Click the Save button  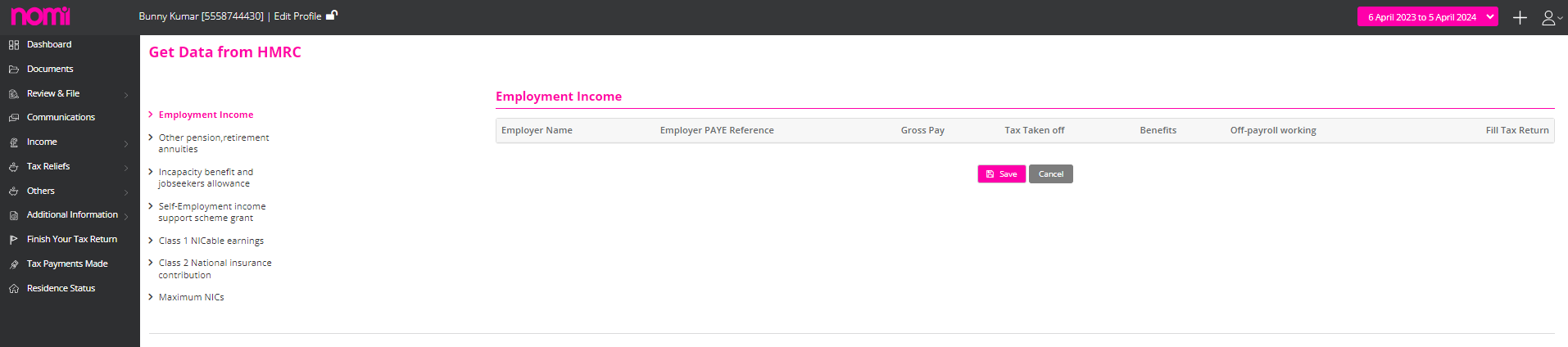[x=1001, y=173]
